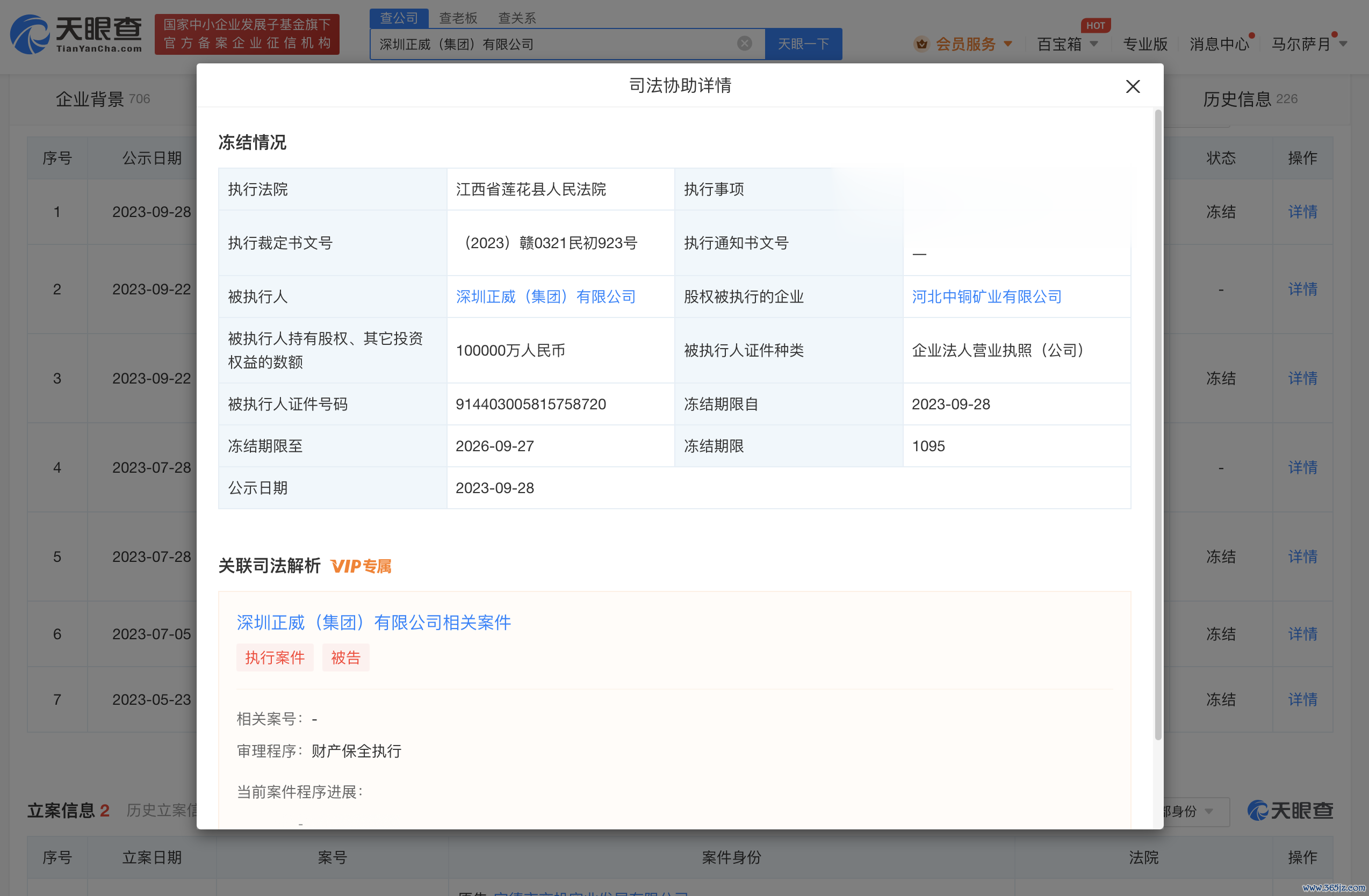Clear the search box with the X icon
This screenshot has width=1369, height=896.
(x=744, y=44)
